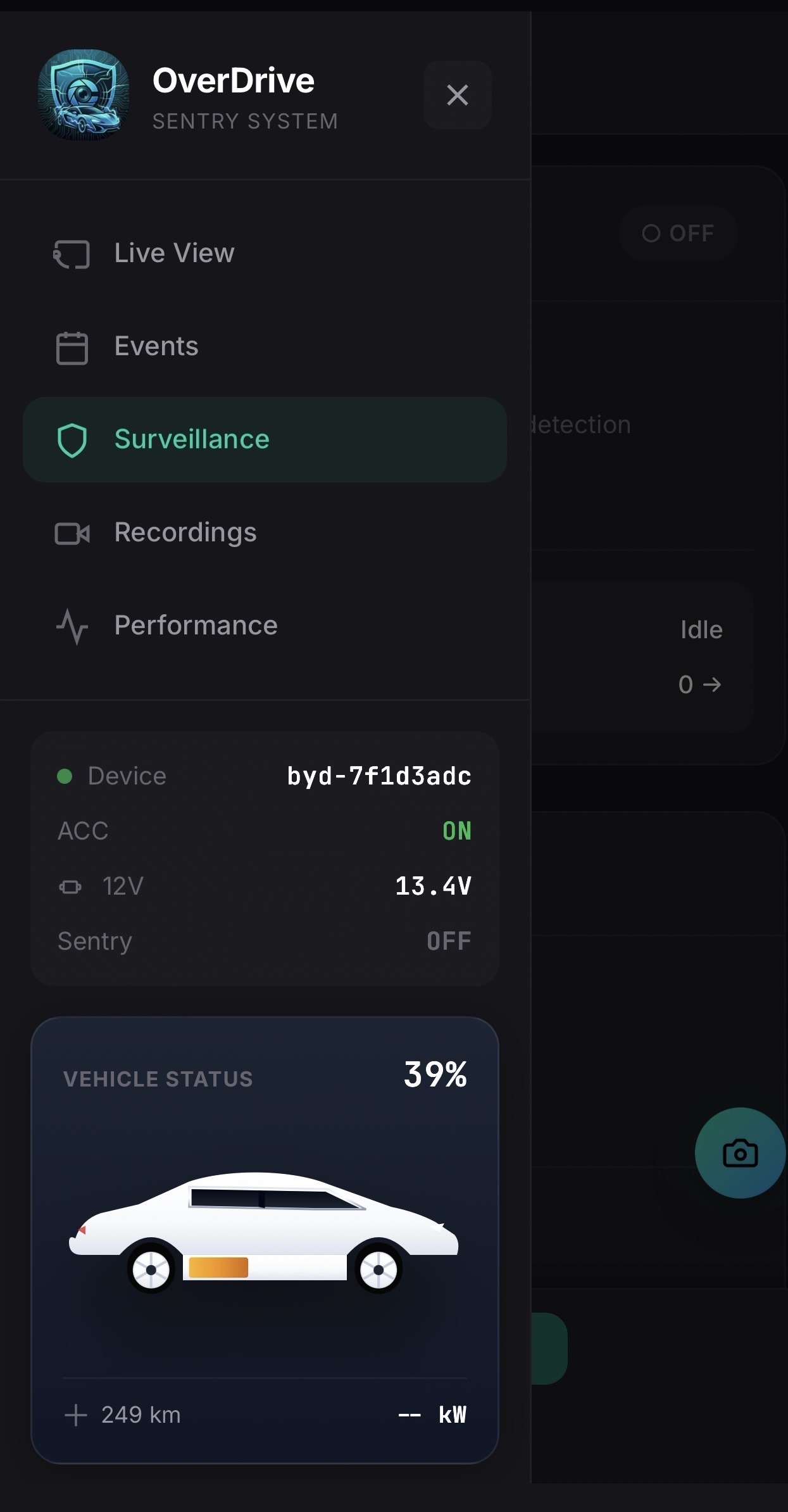Click the 249 km range link
Viewport: 788px width, 1512px height.
tap(141, 1414)
